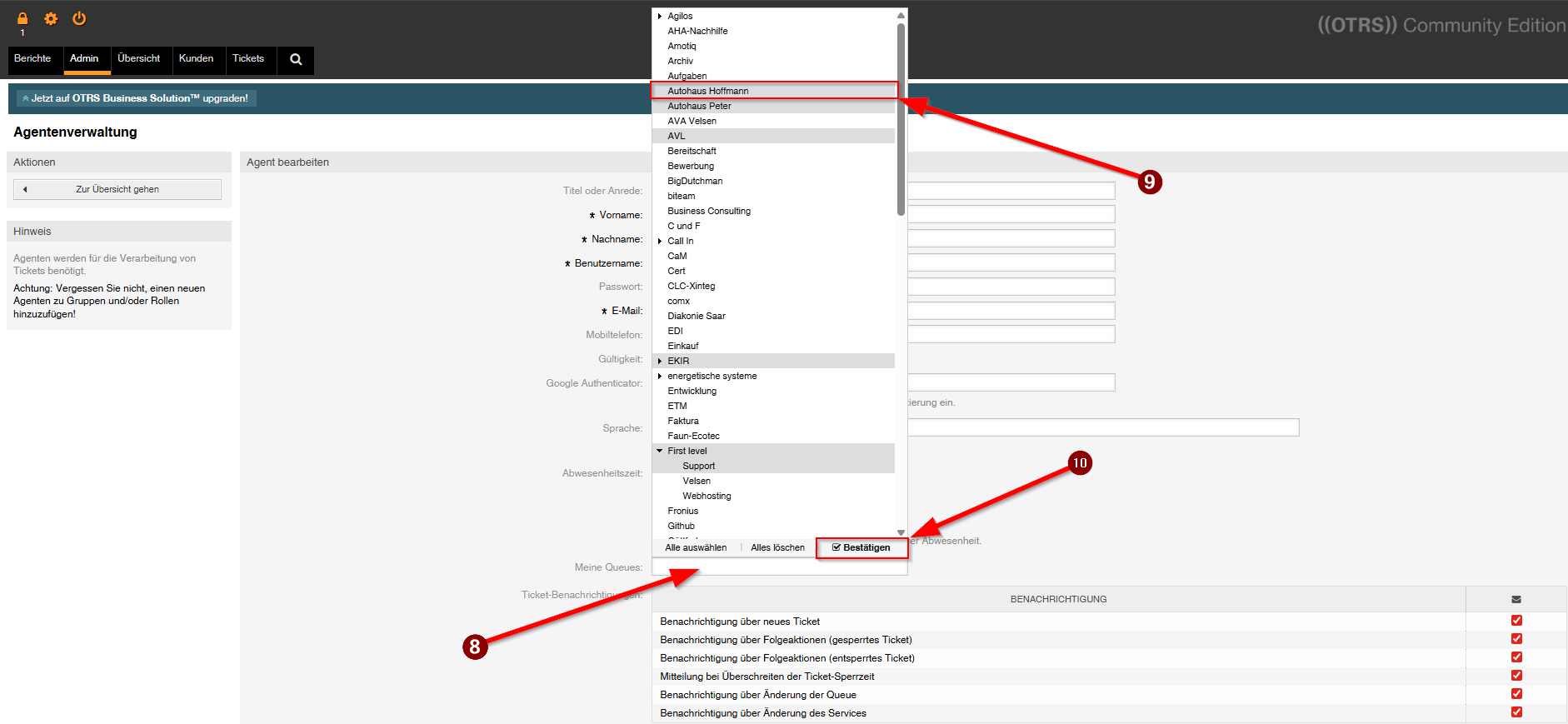This screenshot has width=1568, height=724.
Task: Click the OTRS Business Solution upgrade link
Action: (x=136, y=98)
